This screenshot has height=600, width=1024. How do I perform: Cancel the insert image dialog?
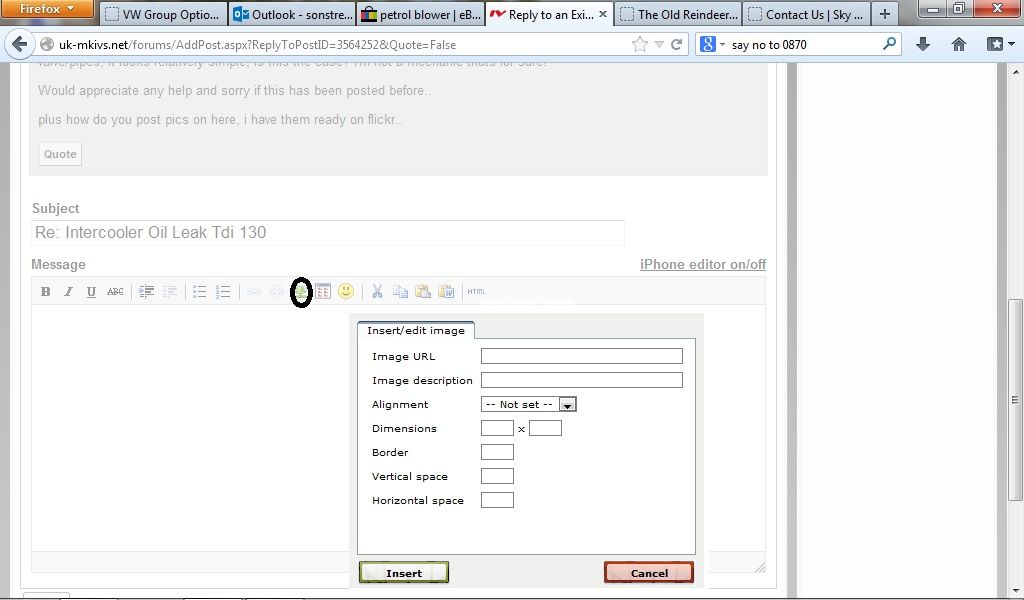(x=648, y=572)
